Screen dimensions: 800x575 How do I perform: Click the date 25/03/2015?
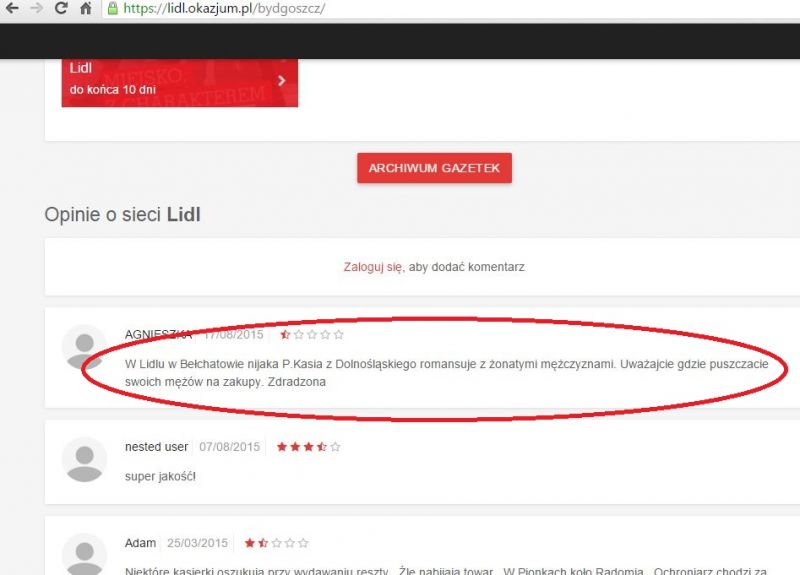click(x=197, y=543)
